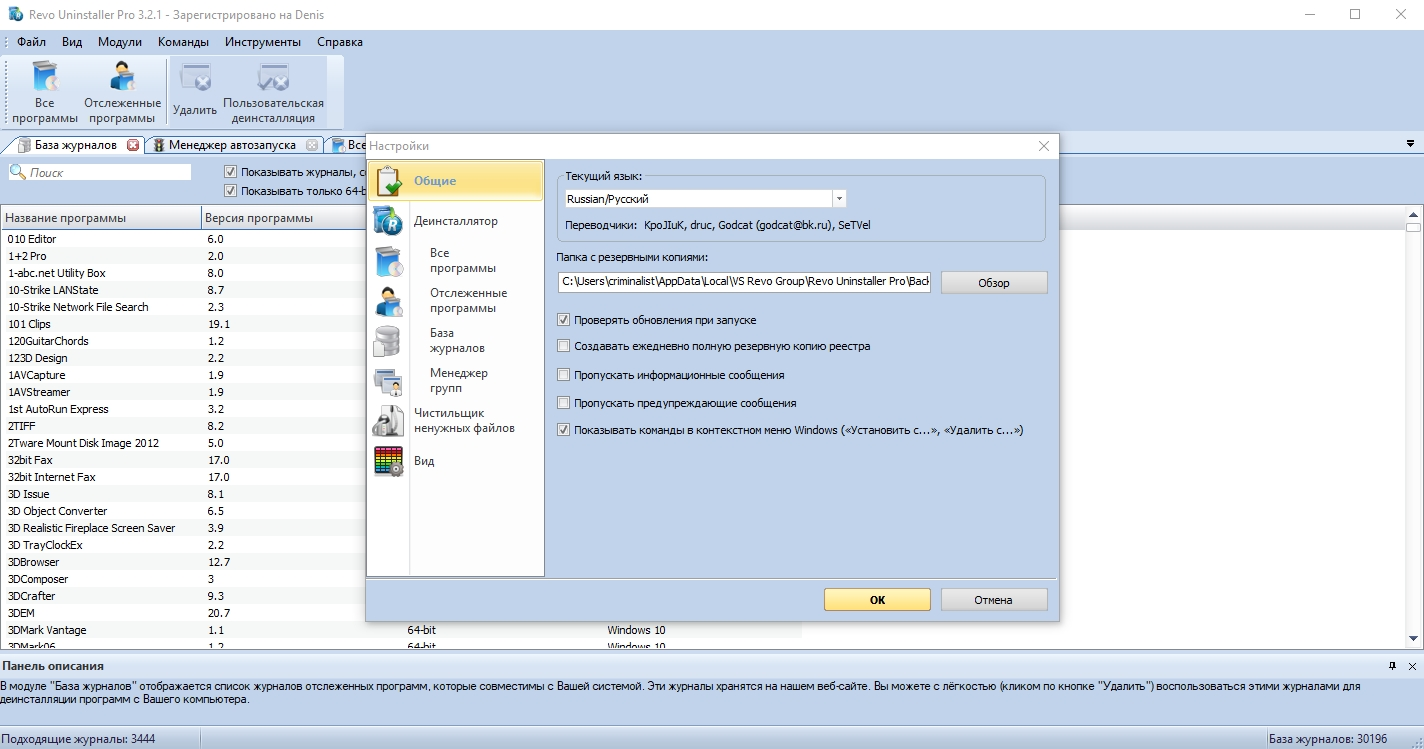The image size is (1424, 749).
Task: Select the '32bit Internet Fax' row
Action: click(x=183, y=477)
